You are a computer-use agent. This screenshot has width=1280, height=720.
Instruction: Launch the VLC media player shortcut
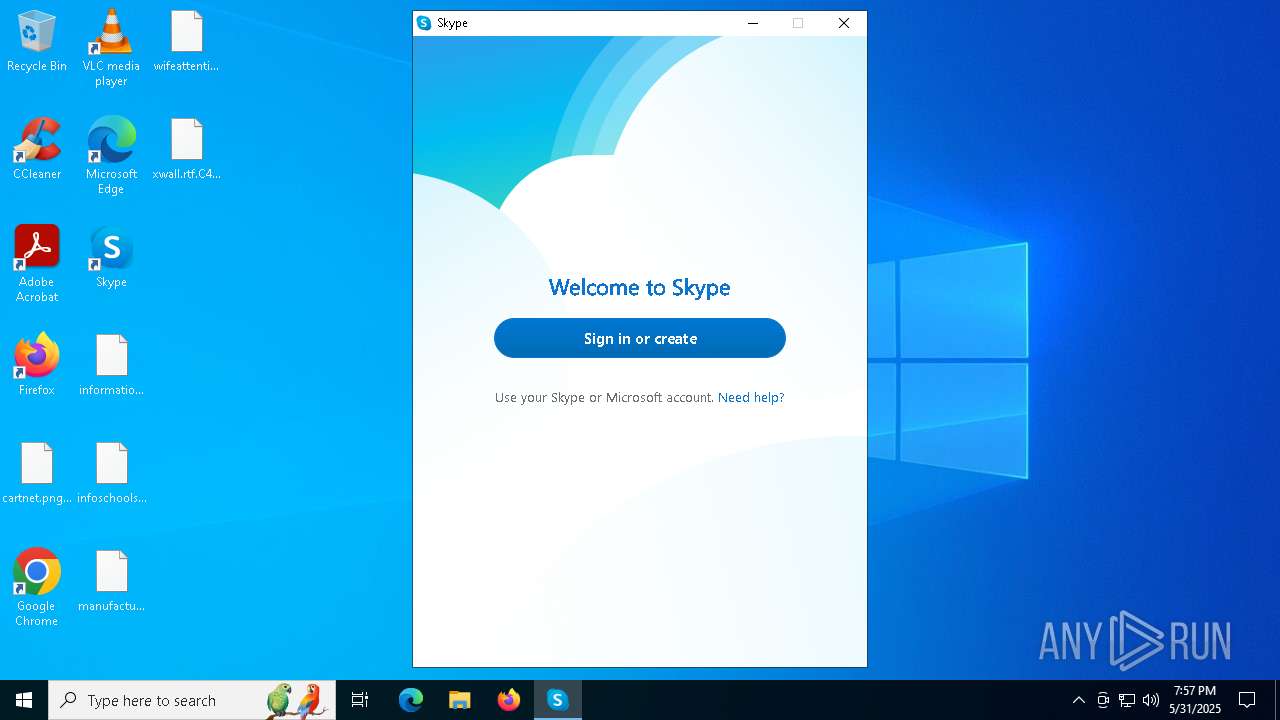(x=111, y=48)
